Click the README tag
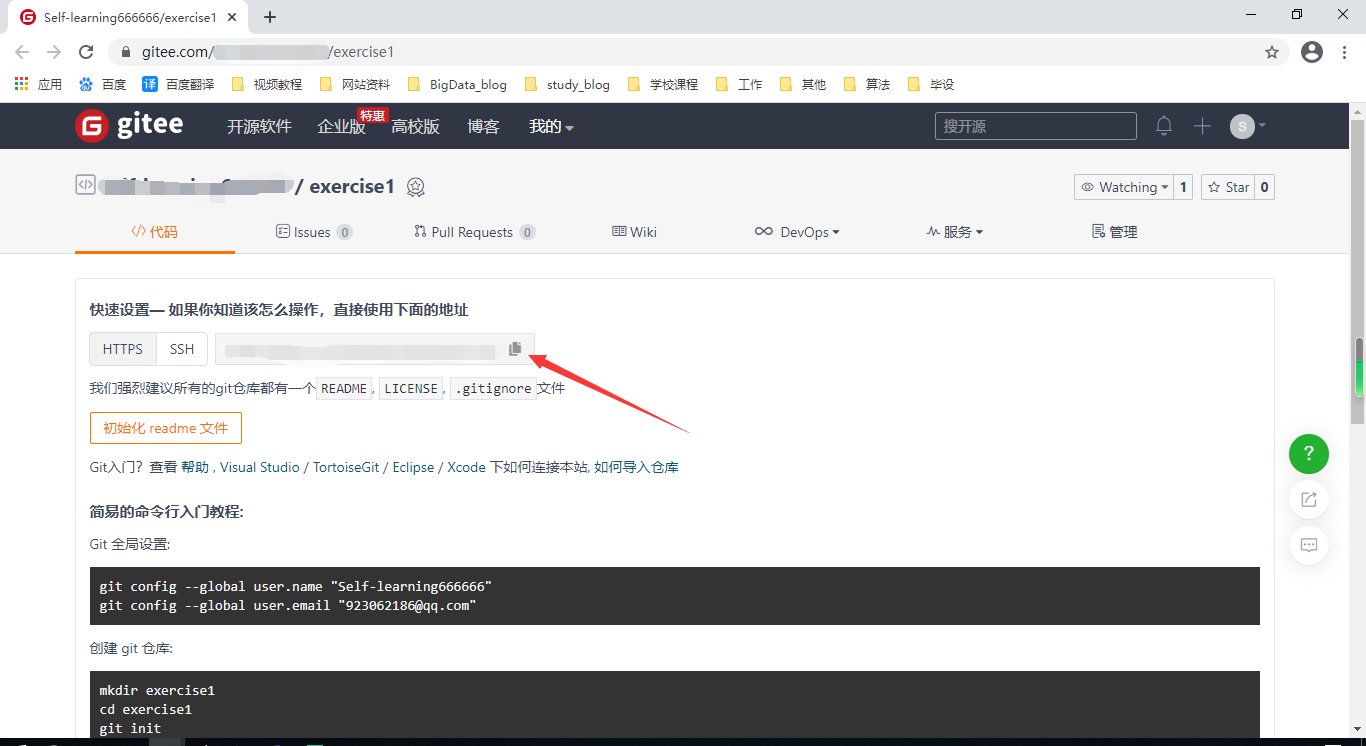Viewport: 1366px width, 746px height. point(345,388)
